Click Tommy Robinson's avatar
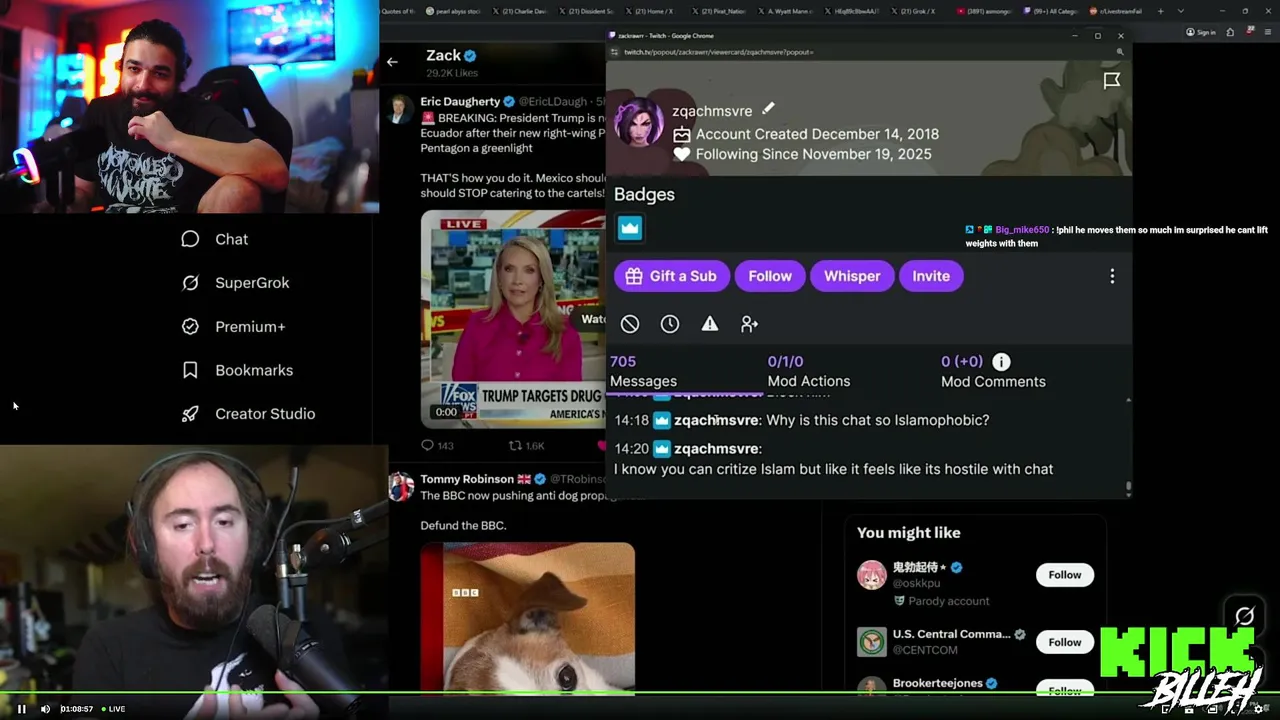 click(x=401, y=487)
